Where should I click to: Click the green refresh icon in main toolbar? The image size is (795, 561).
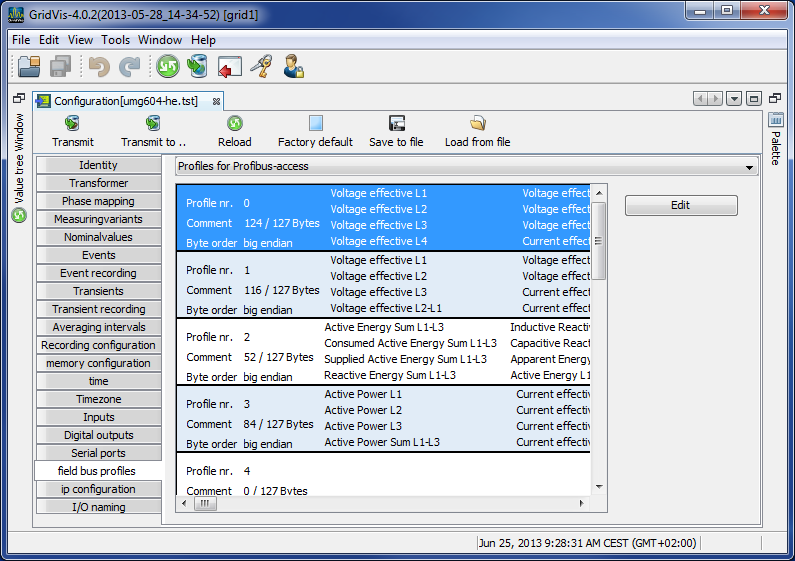point(167,67)
